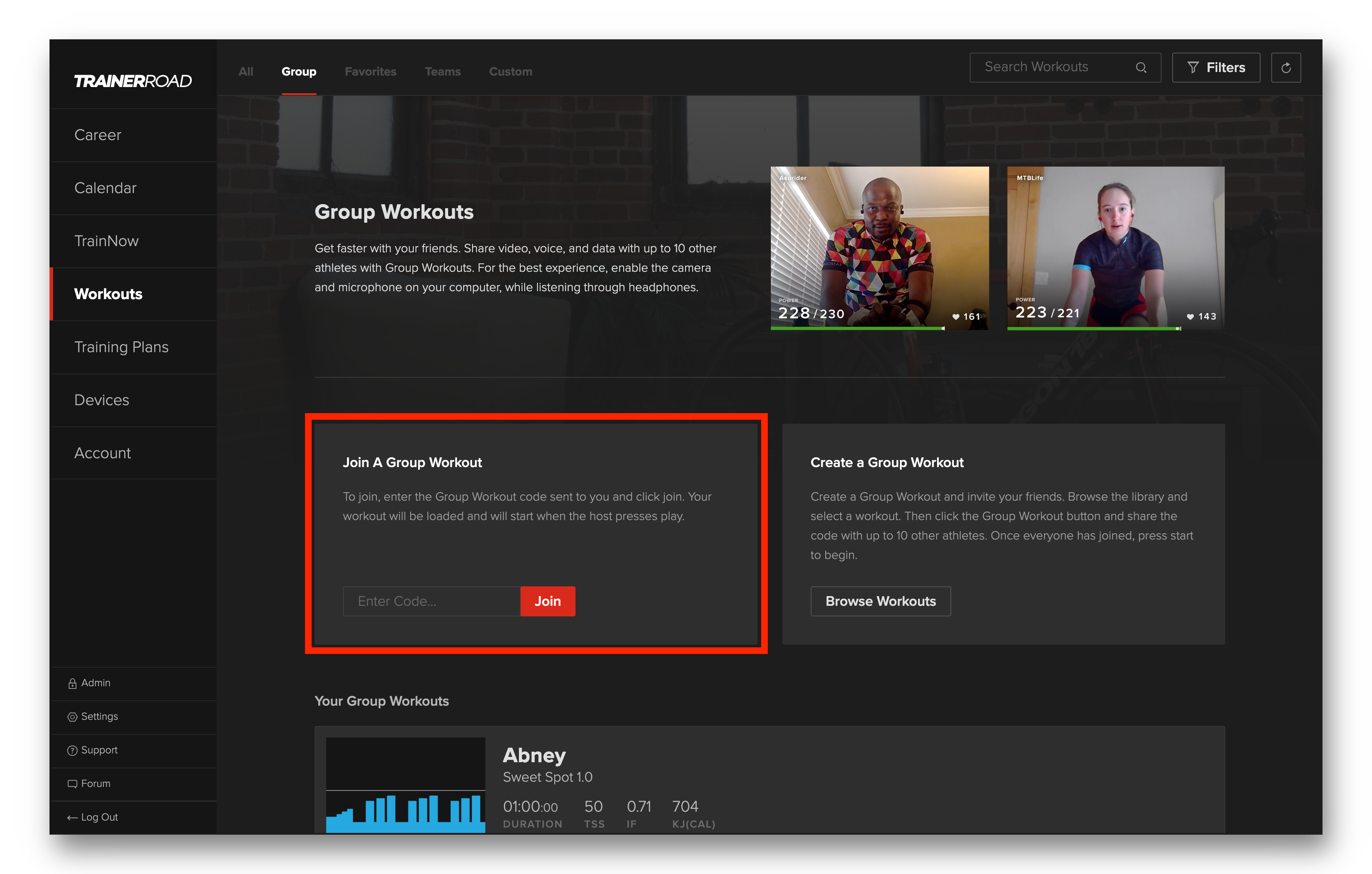Click the 704 kJ value

(685, 807)
